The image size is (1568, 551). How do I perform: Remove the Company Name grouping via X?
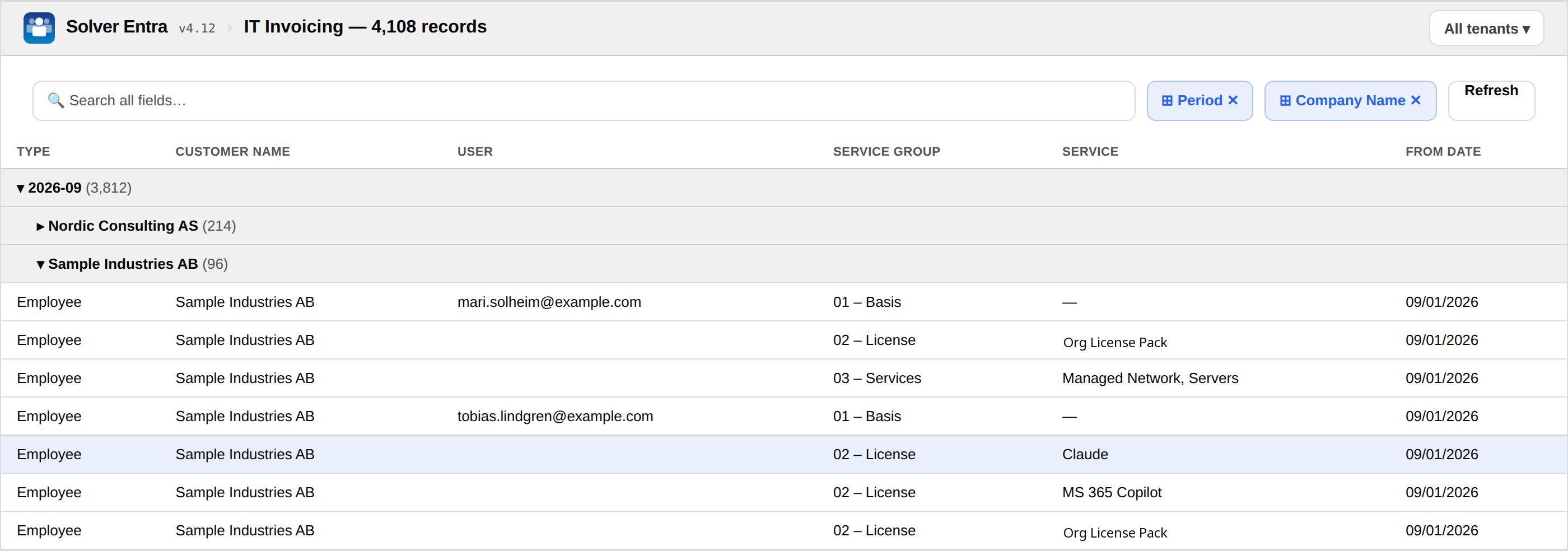(x=1416, y=100)
